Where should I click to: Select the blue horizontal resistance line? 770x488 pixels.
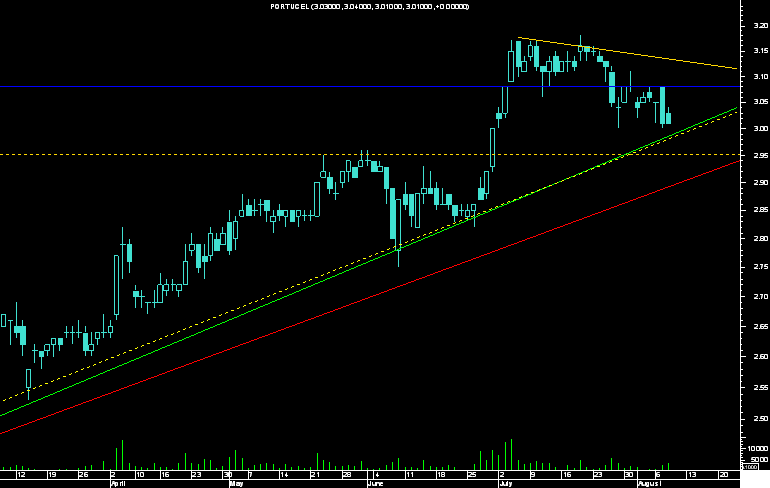(370, 87)
